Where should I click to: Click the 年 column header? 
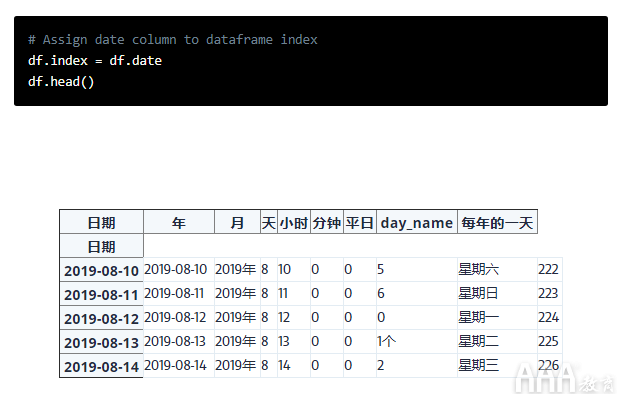[179, 222]
